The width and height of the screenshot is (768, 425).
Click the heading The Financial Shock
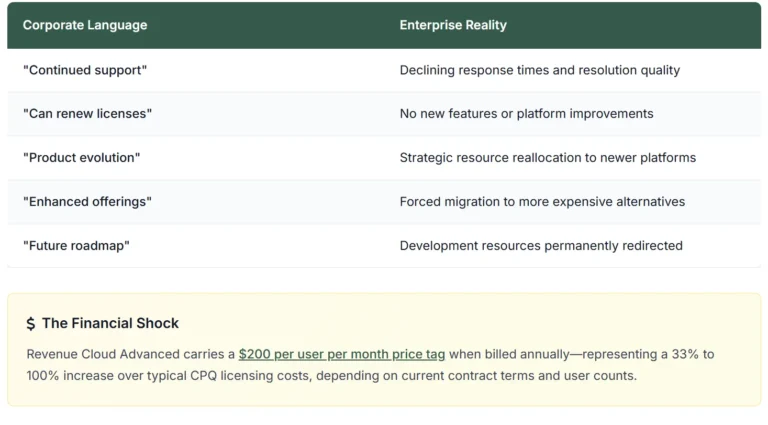(x=110, y=323)
